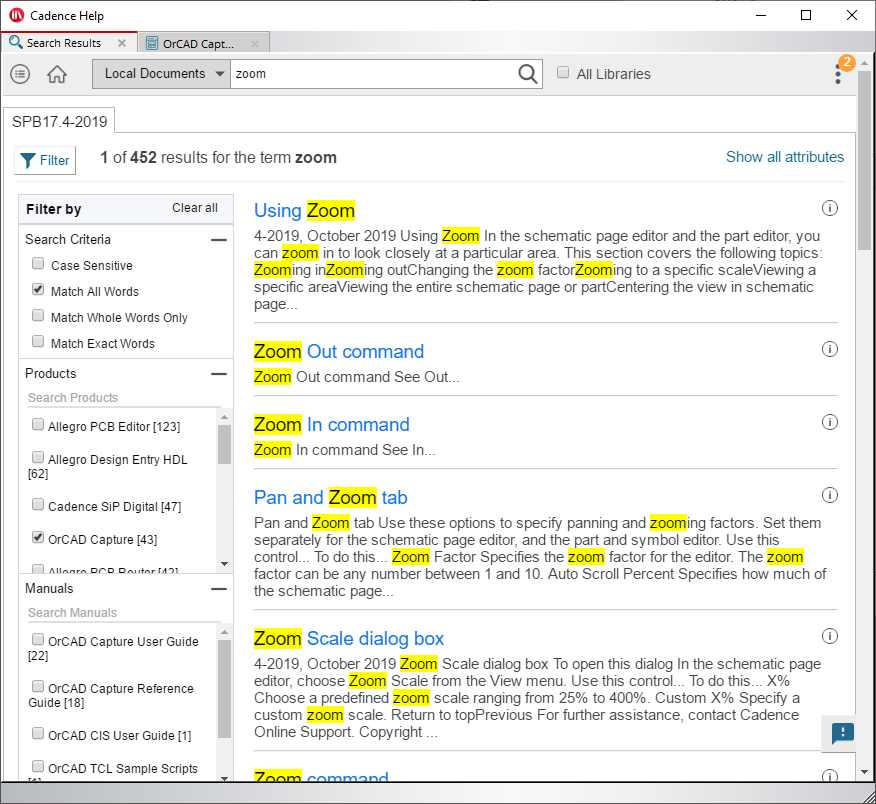Show info for Using Zoom result
Screen dimensions: 876x804
point(830,208)
